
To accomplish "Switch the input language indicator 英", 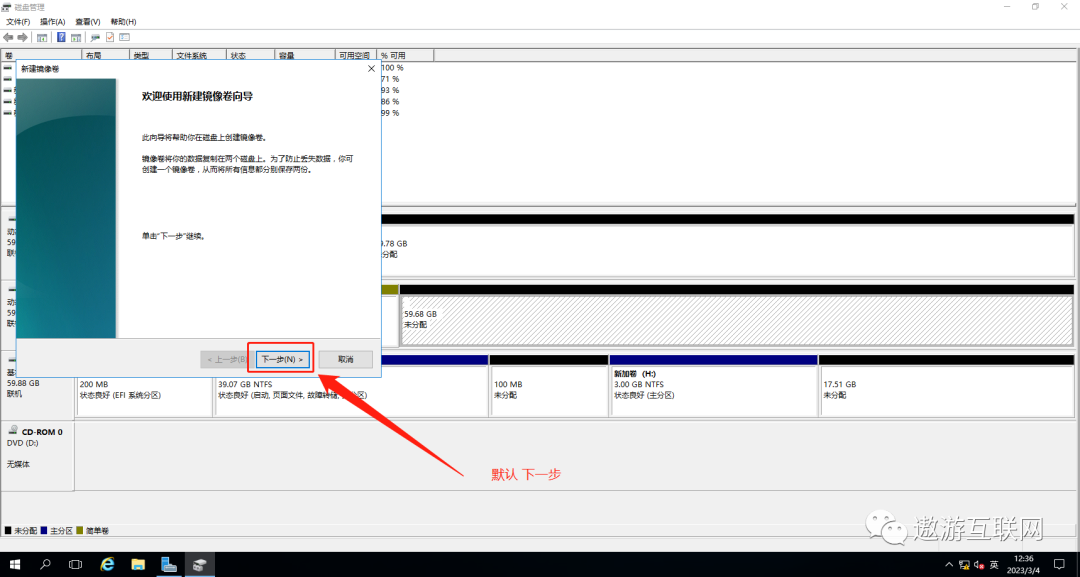I will [x=995, y=565].
